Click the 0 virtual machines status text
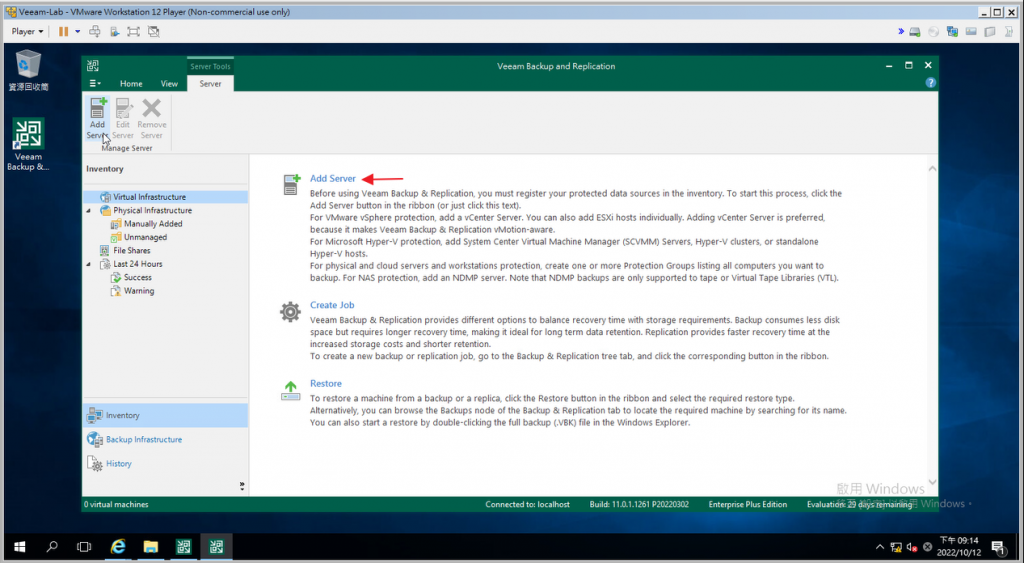Screen dimensions: 1024x563 [x=116, y=504]
